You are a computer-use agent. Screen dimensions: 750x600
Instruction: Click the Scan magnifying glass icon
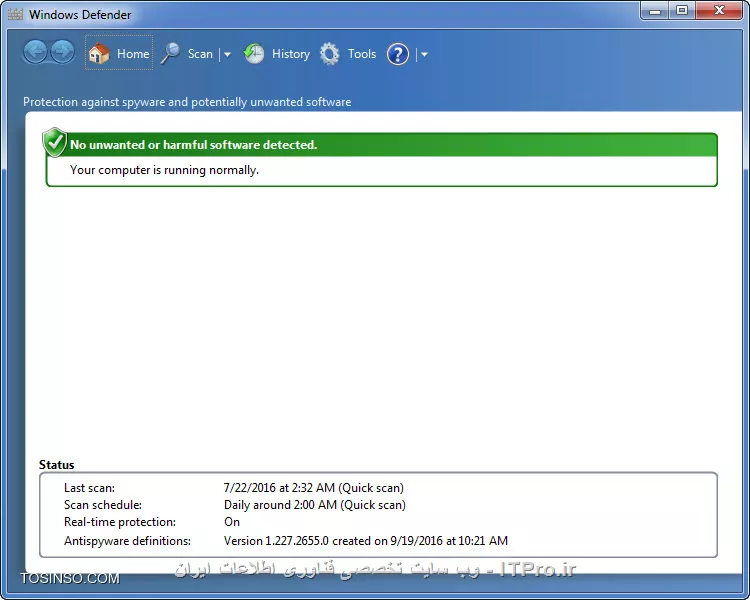tap(170, 53)
